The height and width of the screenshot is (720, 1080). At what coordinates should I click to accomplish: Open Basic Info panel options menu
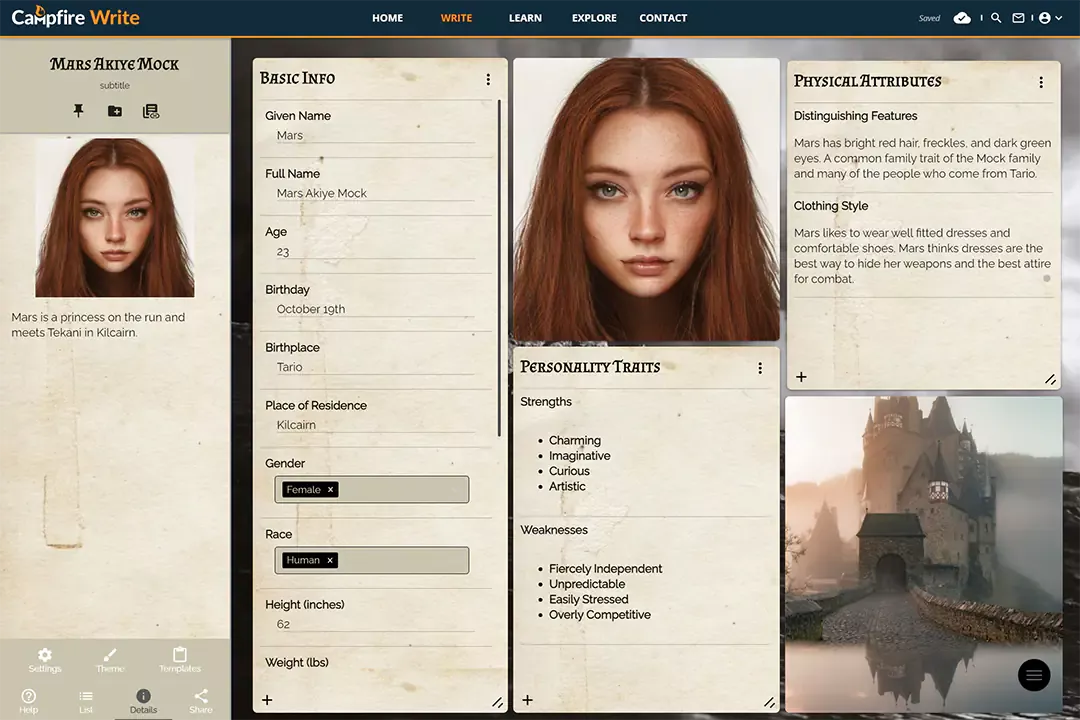[x=488, y=79]
